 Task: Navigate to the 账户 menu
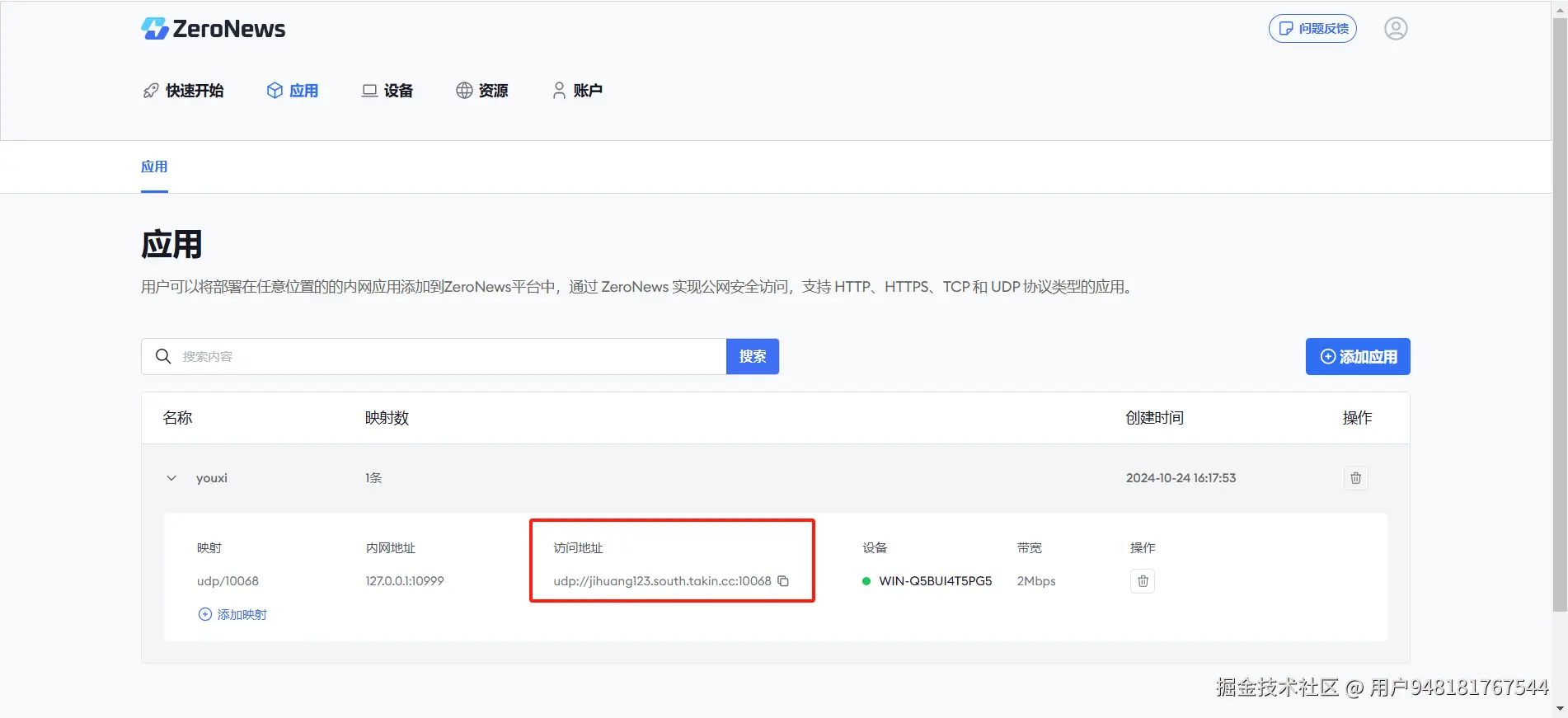tap(577, 91)
